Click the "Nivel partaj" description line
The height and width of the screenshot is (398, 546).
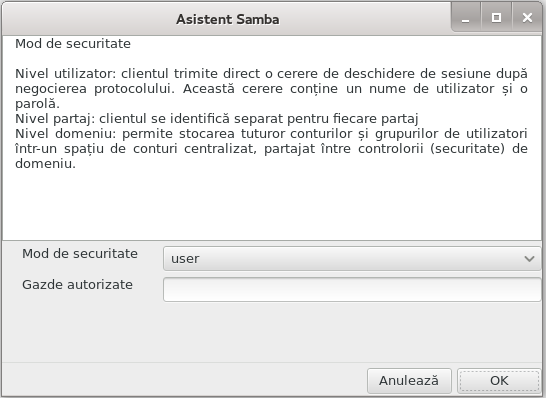[x=217, y=119]
